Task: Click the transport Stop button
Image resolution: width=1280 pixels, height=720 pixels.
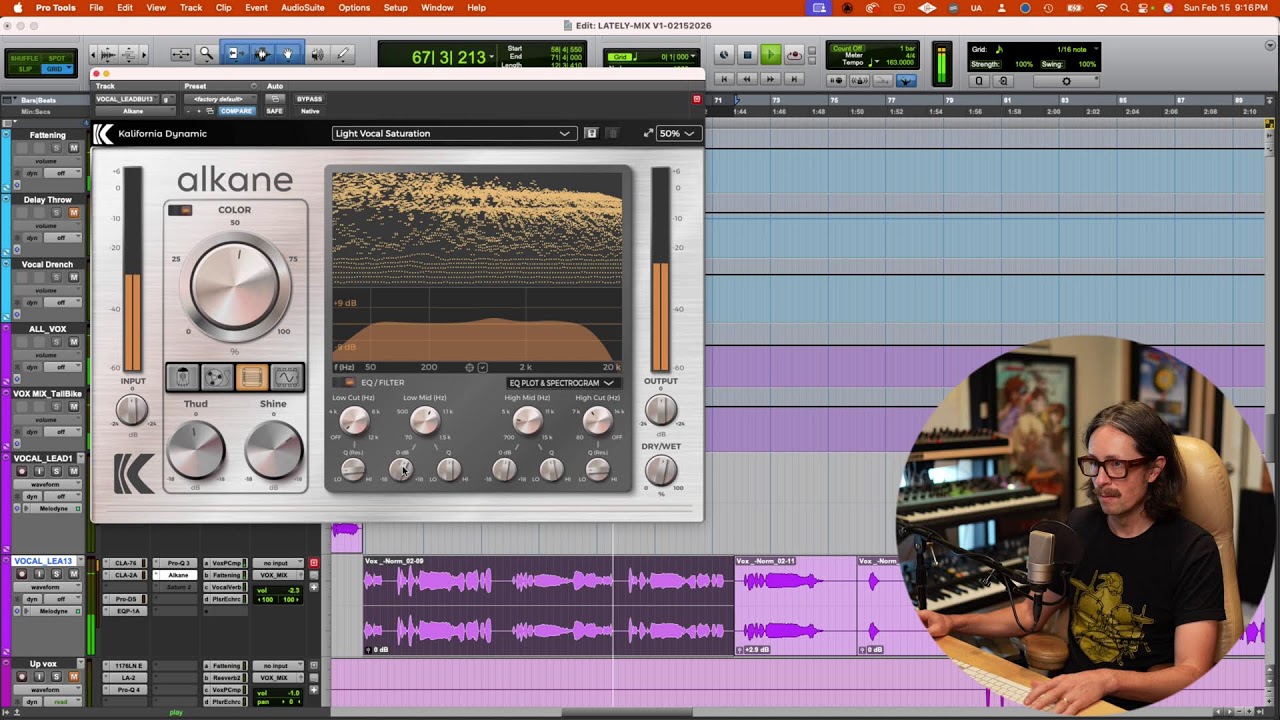Action: pos(747,55)
